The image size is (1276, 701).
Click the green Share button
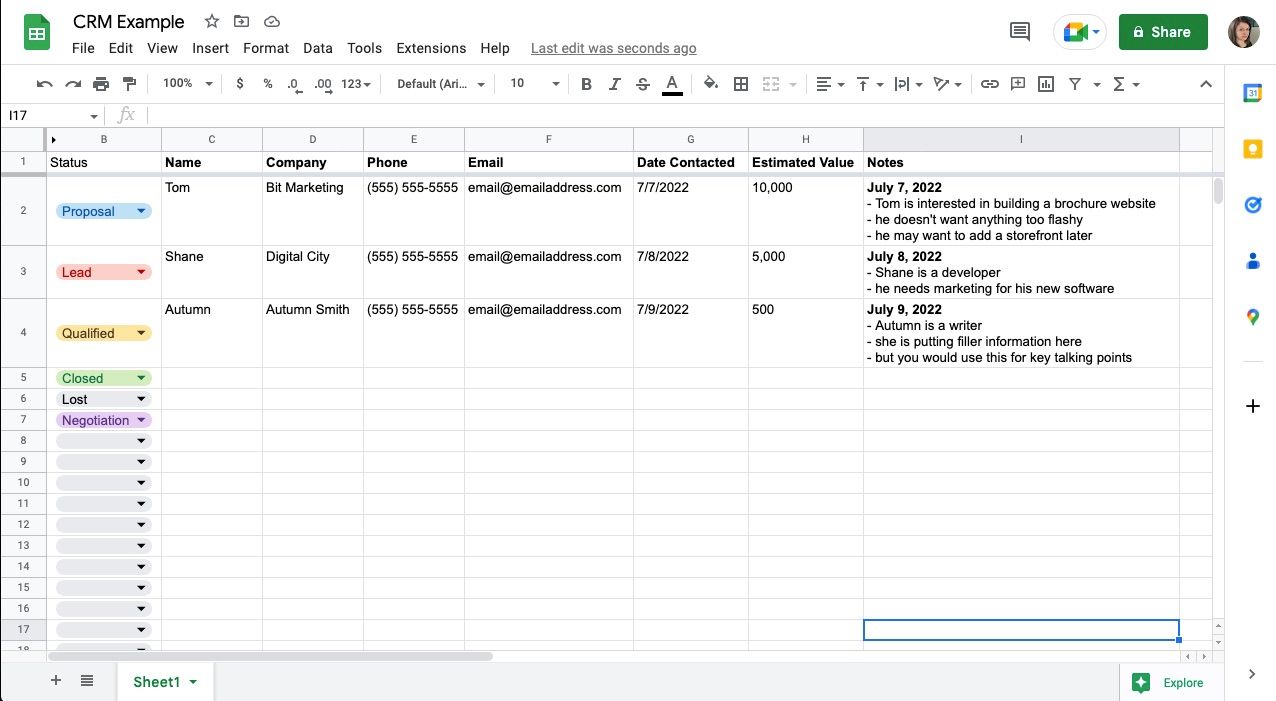[1162, 32]
